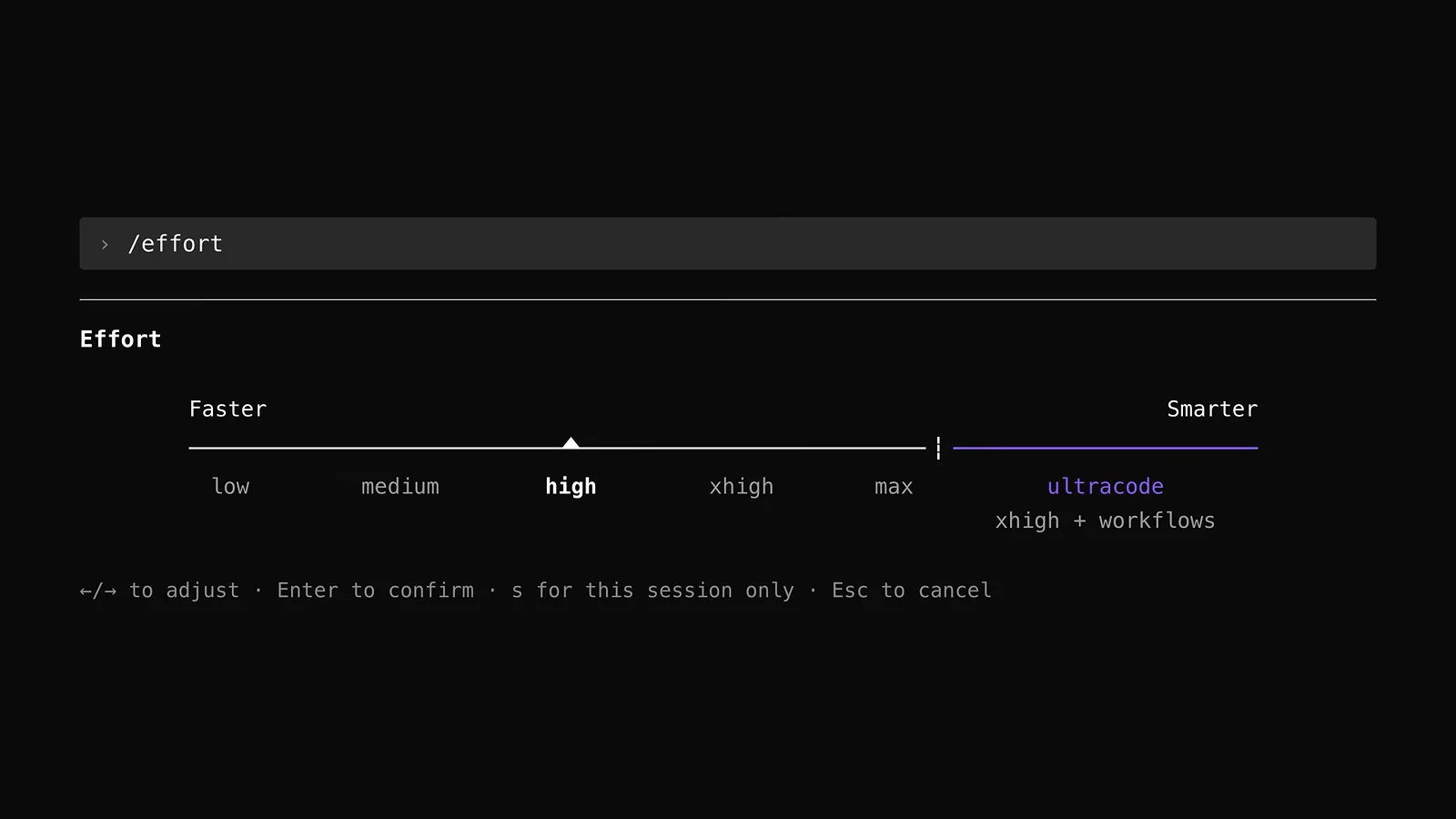Click the white triangle slider marker
The image size is (1456, 819).
[571, 442]
